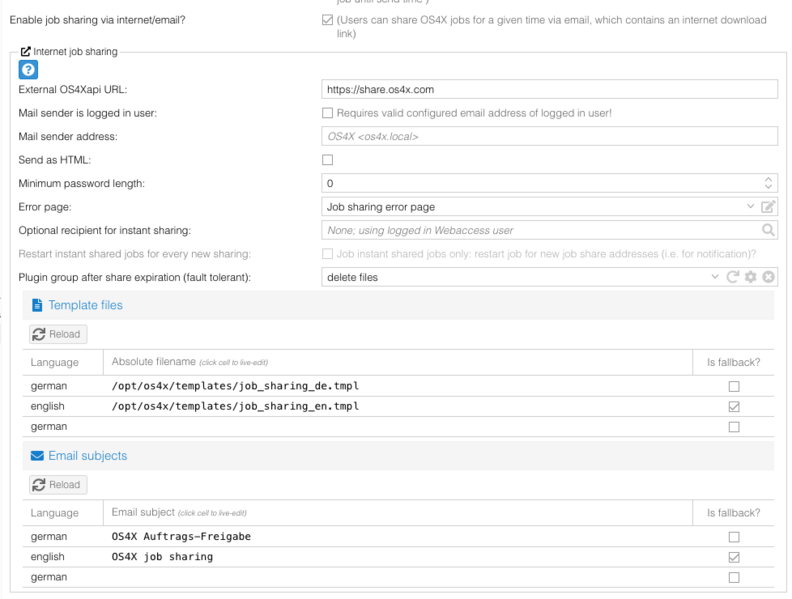Viewport: 792px width, 599px height.
Task: Reload the Template files table
Action: [x=57, y=334]
